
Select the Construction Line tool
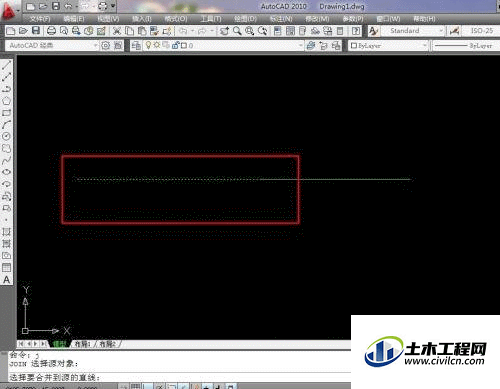click(x=7, y=77)
